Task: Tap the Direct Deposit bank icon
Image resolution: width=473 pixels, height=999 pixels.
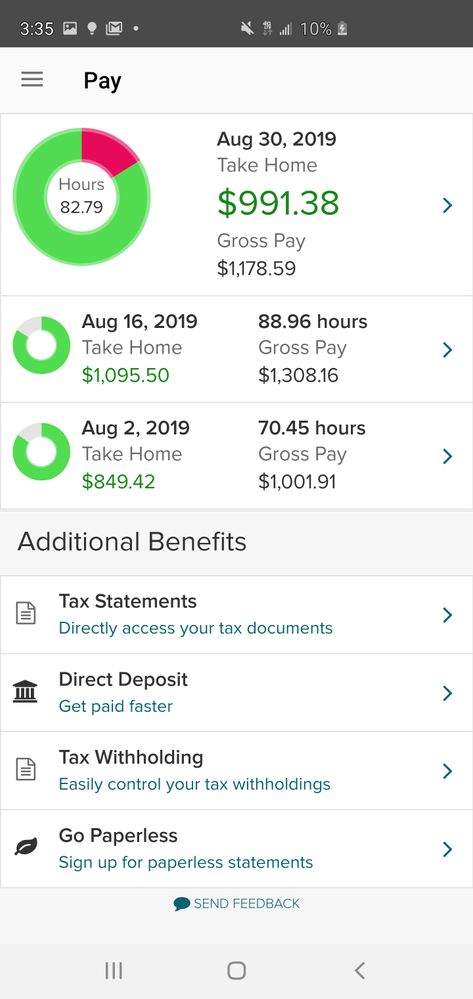Action: click(25, 692)
